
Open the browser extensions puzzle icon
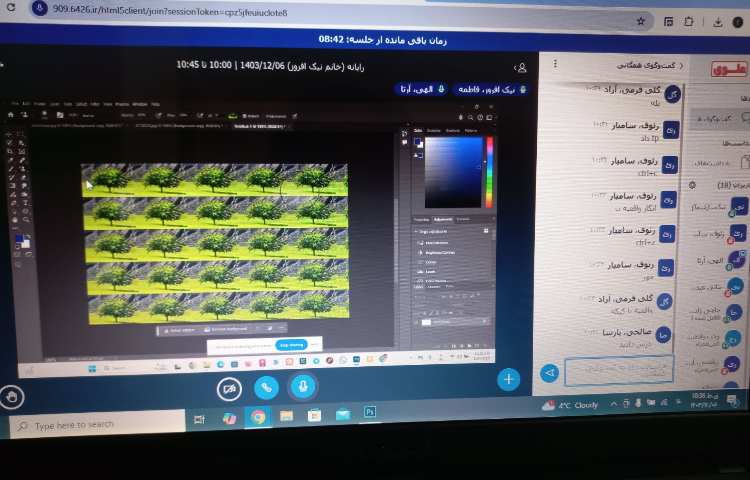(x=688, y=22)
